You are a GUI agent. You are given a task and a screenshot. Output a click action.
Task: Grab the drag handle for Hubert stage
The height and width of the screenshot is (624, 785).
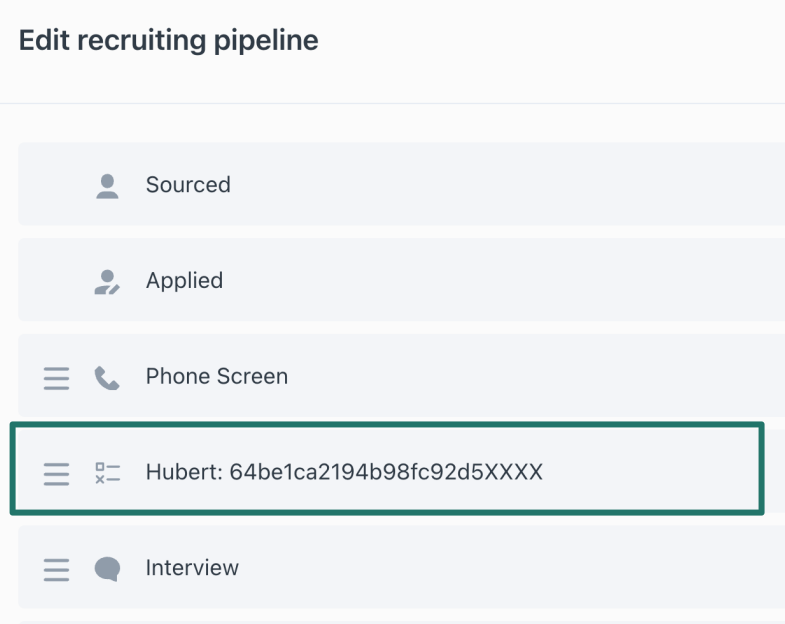click(x=57, y=474)
